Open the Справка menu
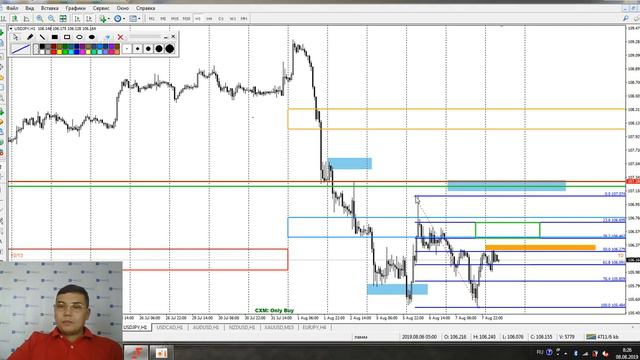The image size is (640, 360). pyautogui.click(x=145, y=8)
